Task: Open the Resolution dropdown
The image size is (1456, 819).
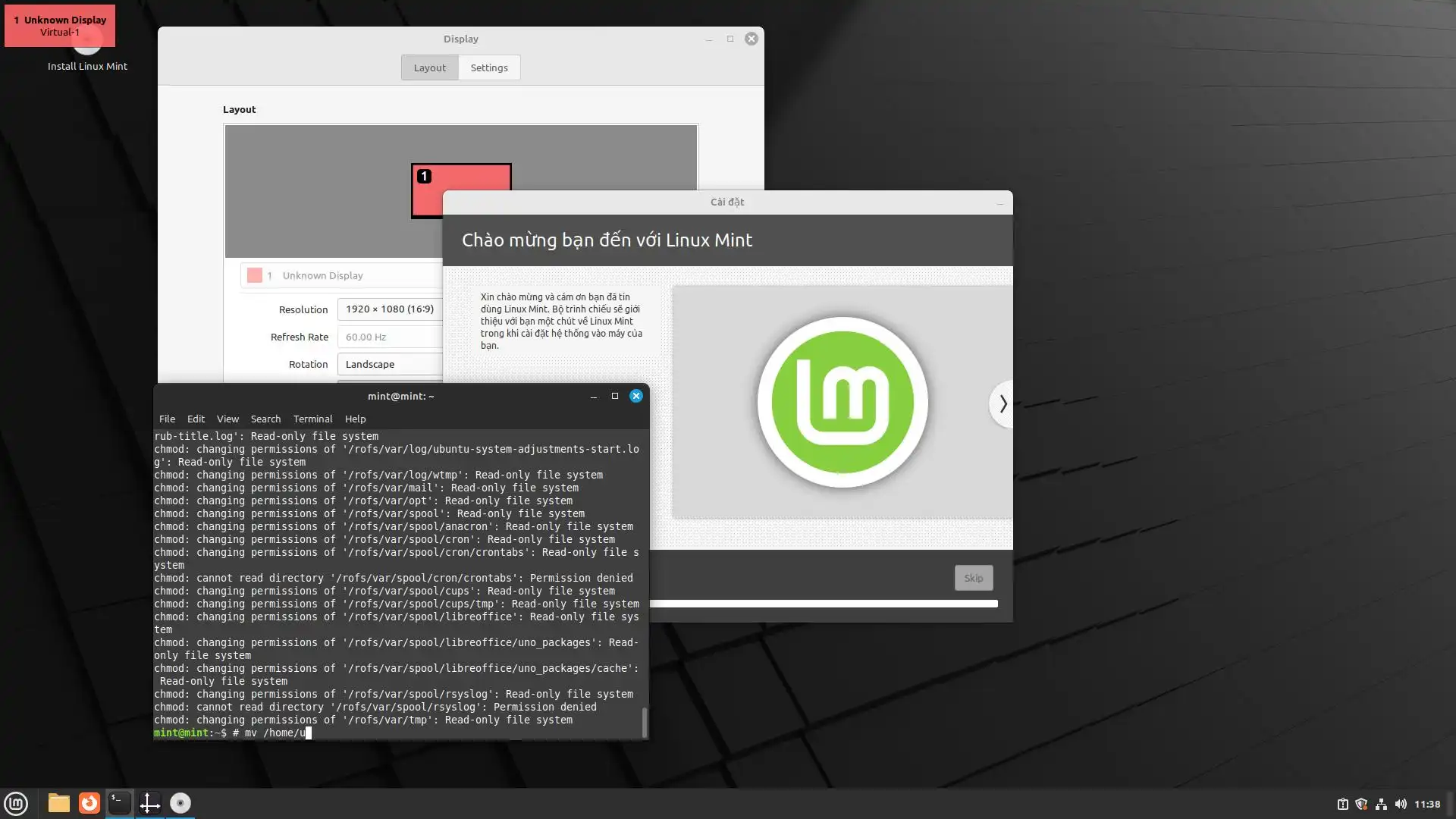Action: (390, 309)
